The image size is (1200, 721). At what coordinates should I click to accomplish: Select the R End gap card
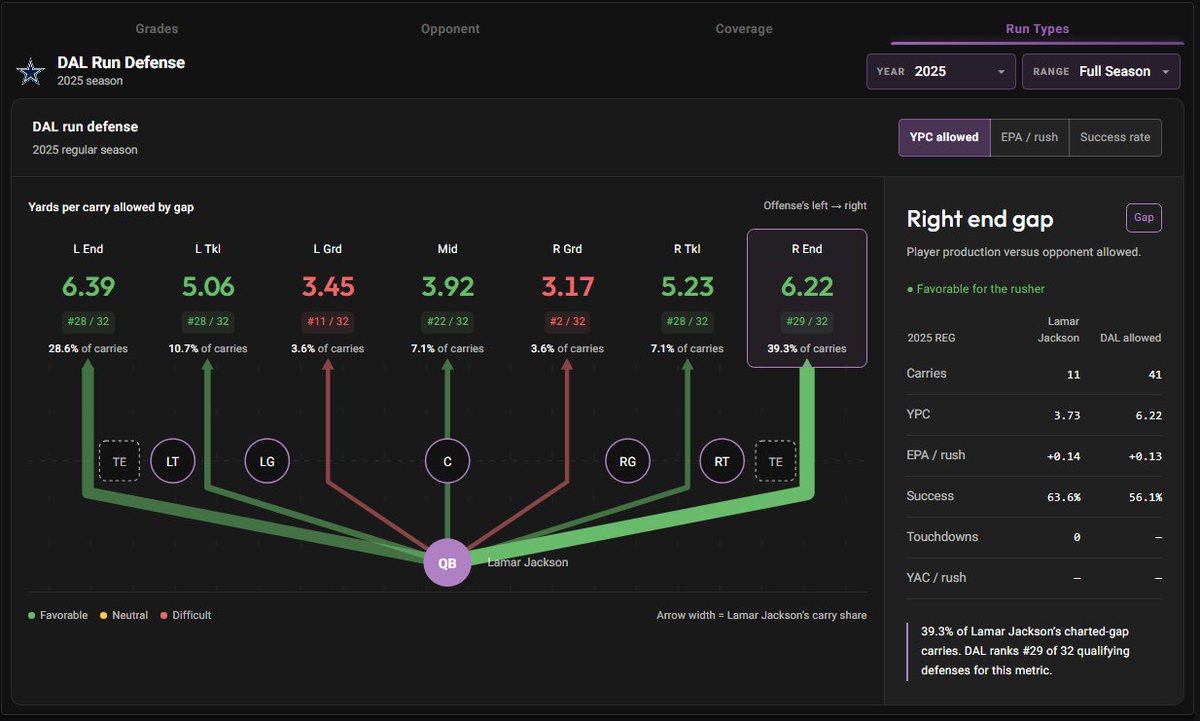pyautogui.click(x=807, y=298)
